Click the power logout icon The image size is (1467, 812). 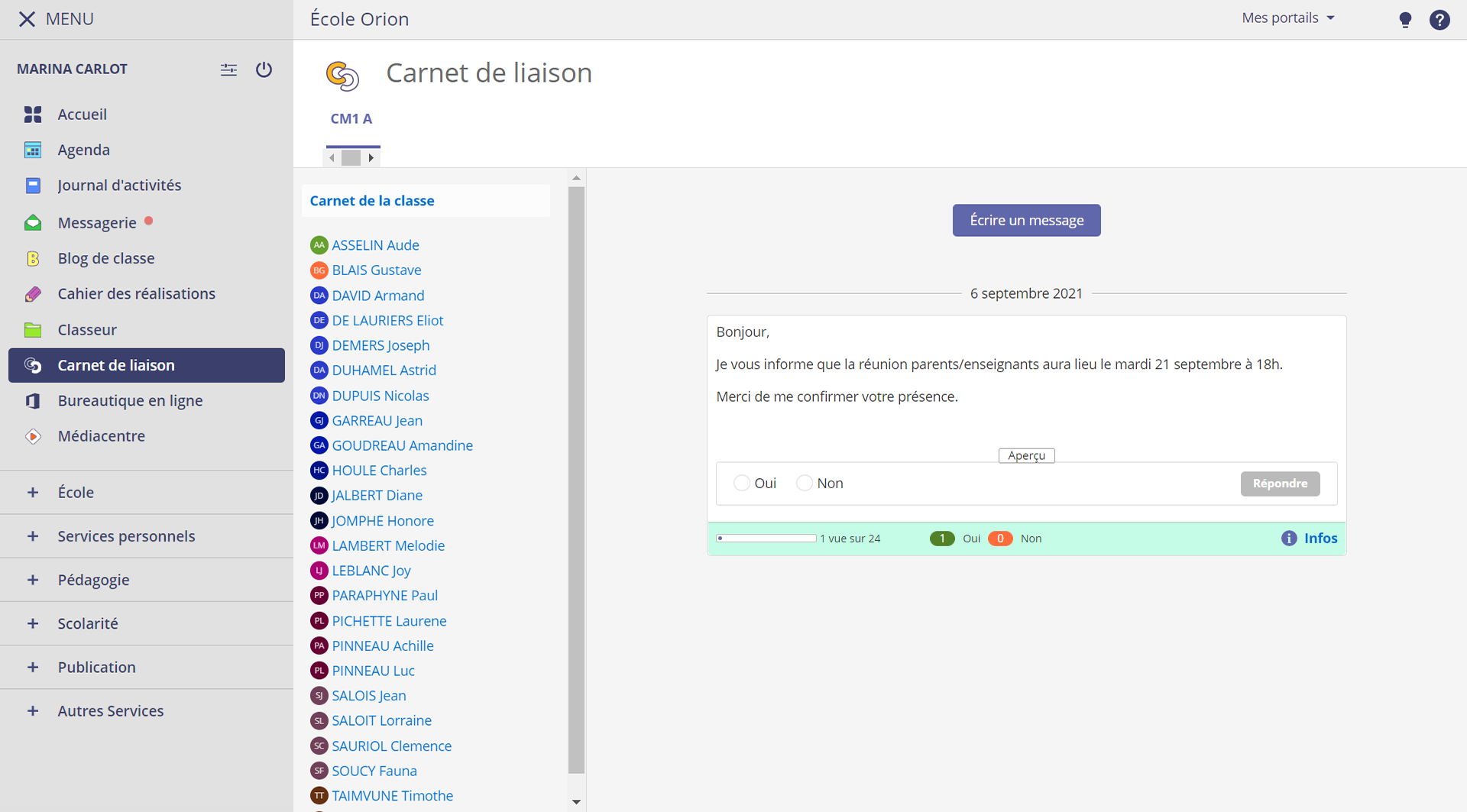[x=264, y=70]
